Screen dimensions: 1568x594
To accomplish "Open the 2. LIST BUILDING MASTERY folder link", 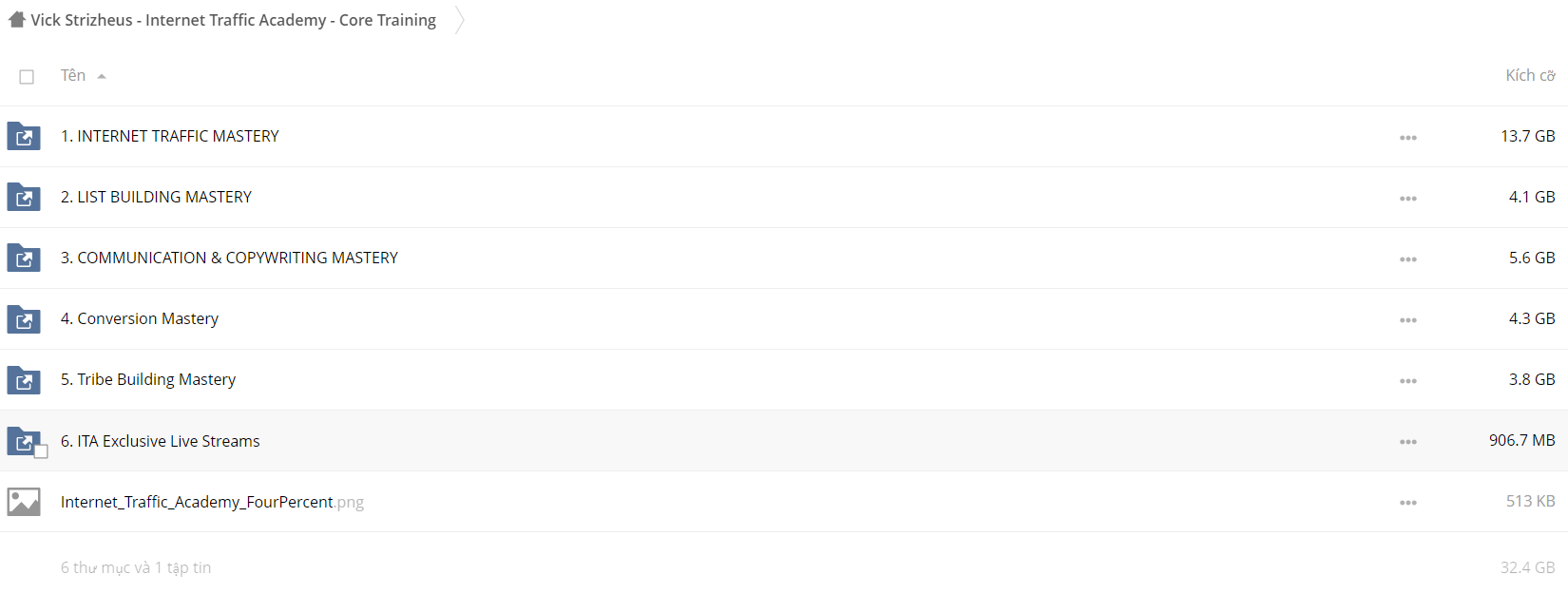I will tap(156, 197).
